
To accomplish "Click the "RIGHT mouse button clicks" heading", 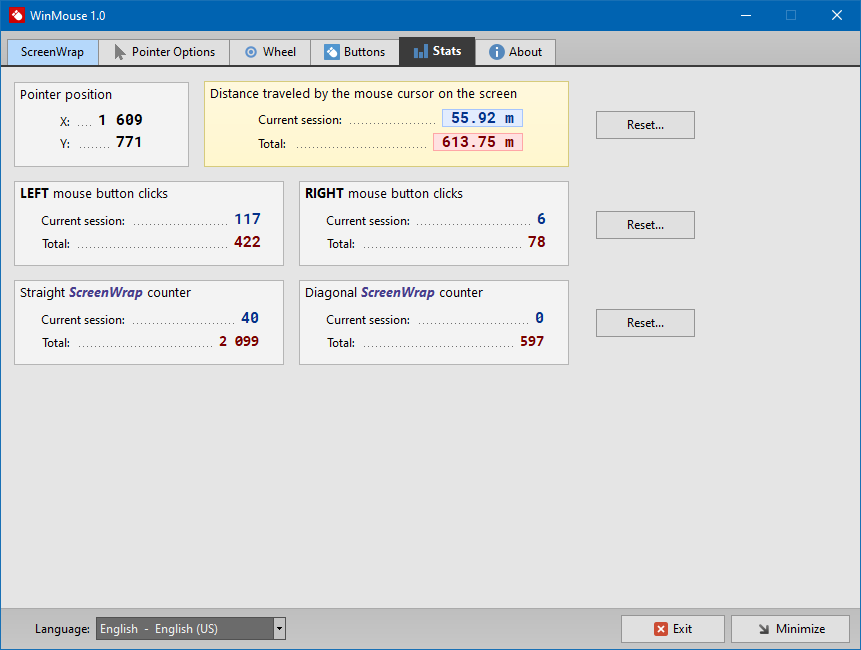I will tap(384, 194).
